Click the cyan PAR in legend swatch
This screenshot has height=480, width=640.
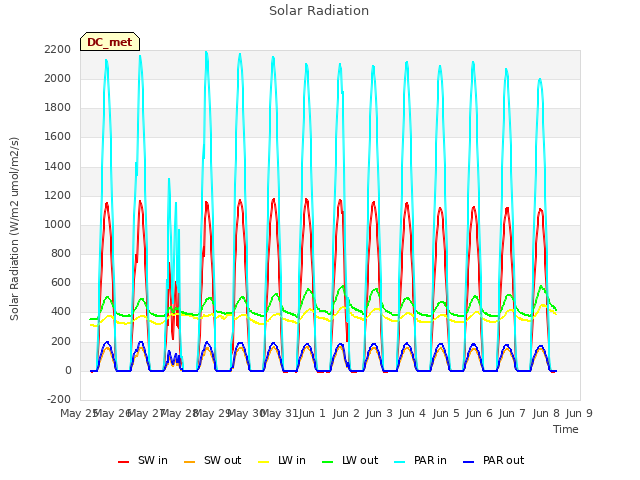400,461
